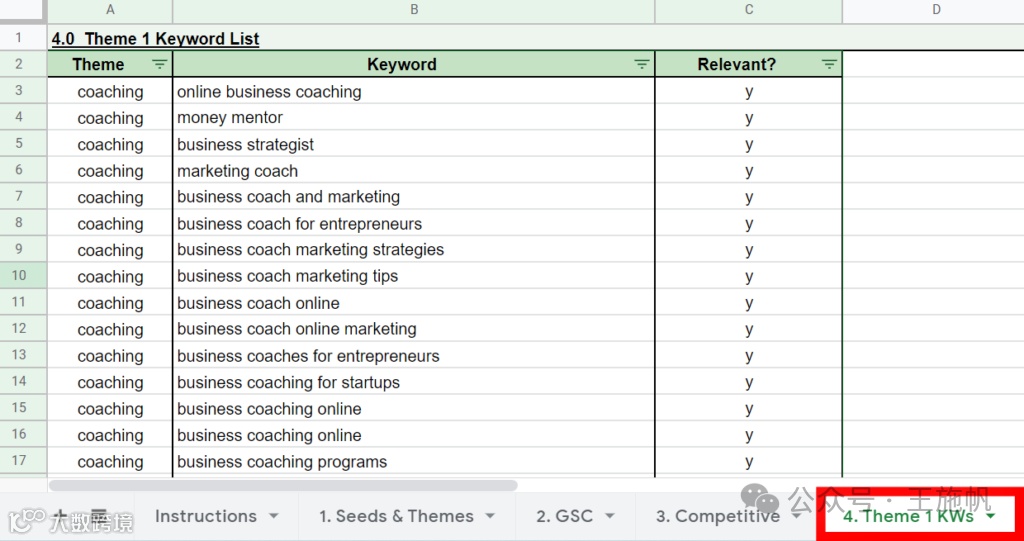Select column B header
The width and height of the screenshot is (1024, 541).
click(414, 10)
